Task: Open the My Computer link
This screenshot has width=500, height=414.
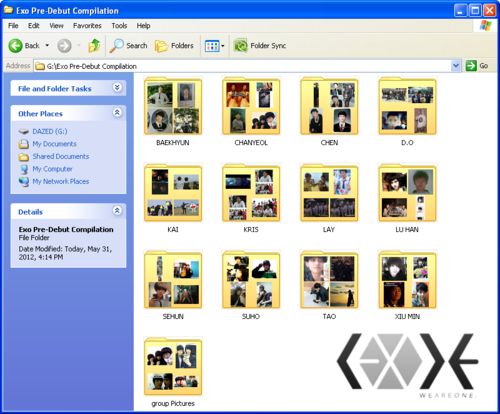Action: tap(52, 169)
